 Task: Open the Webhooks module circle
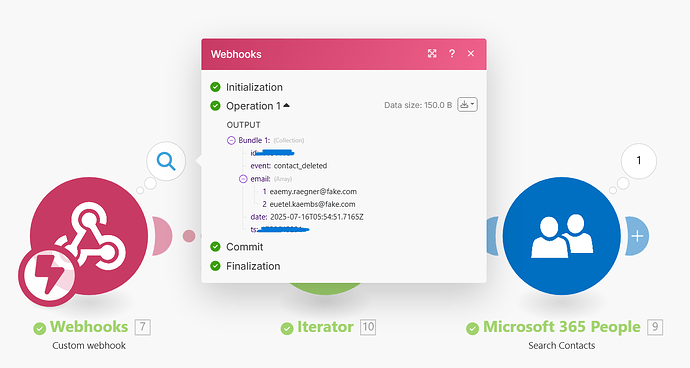[89, 236]
